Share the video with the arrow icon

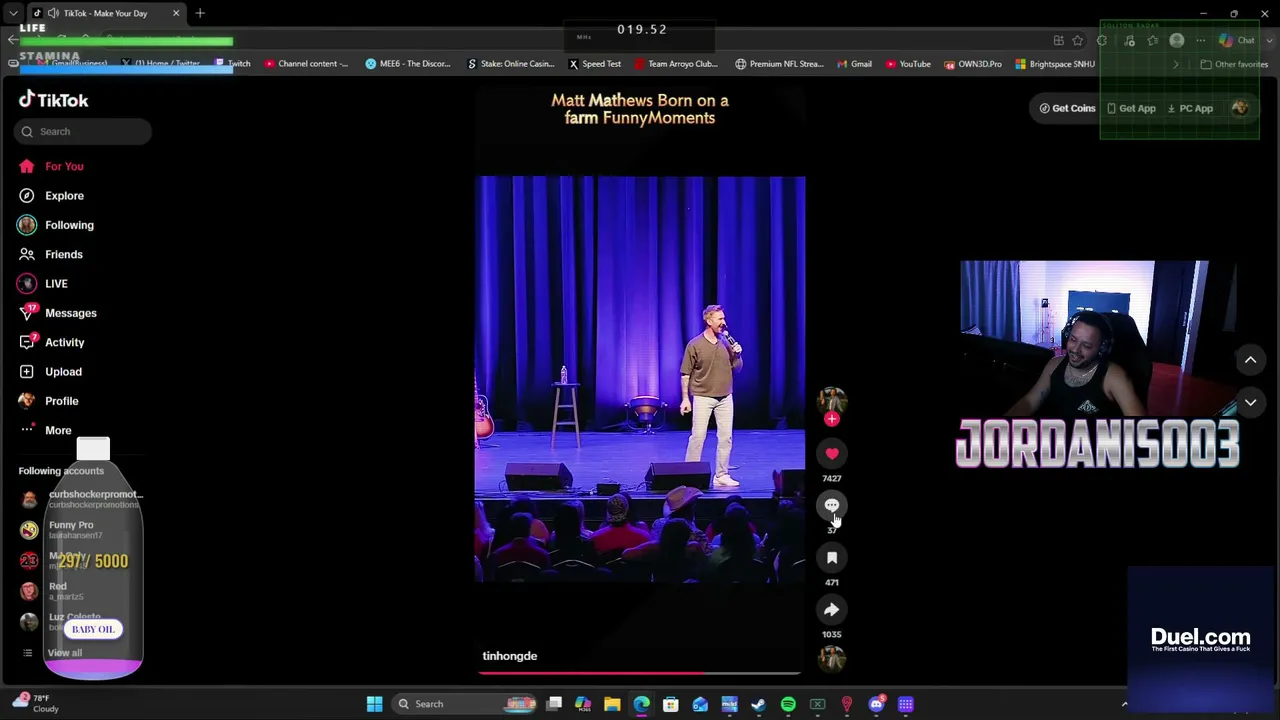832,610
